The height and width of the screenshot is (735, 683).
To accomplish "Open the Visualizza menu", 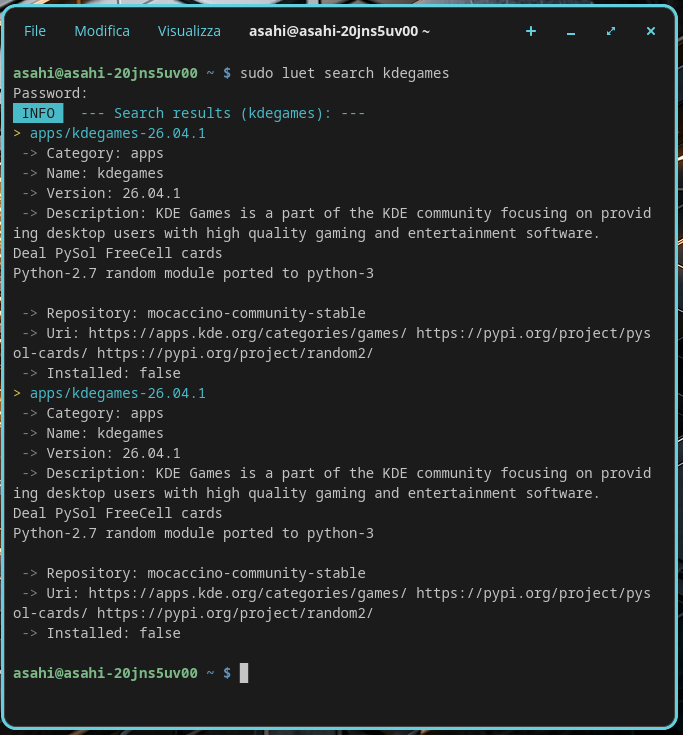I will click(189, 31).
